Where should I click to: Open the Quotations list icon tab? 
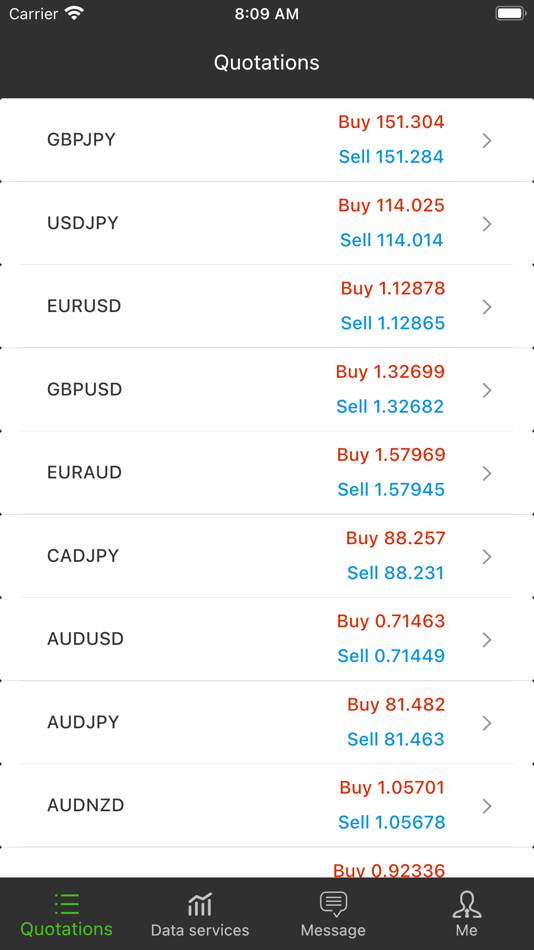tap(67, 903)
